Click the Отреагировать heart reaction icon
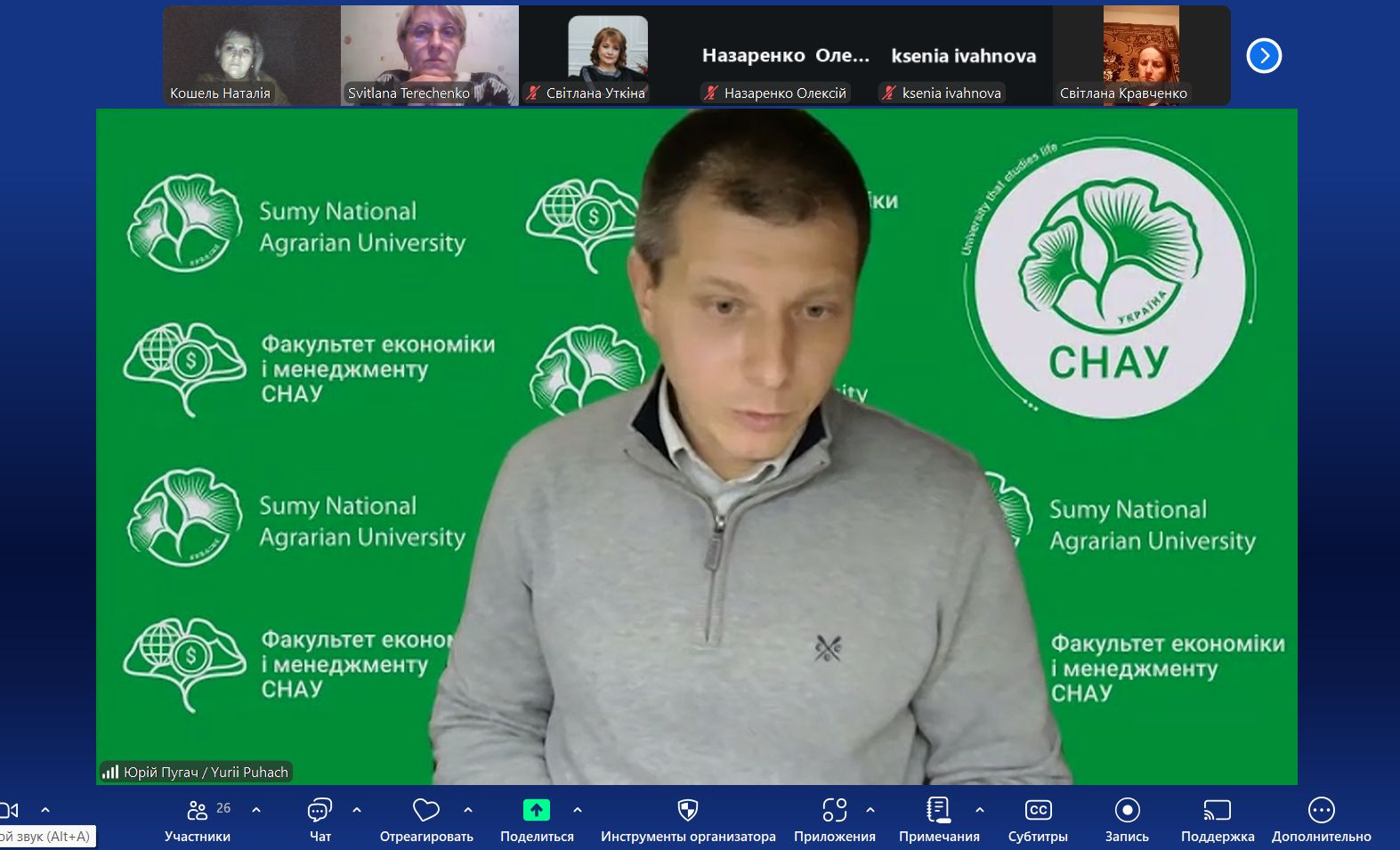This screenshot has height=850, width=1400. (x=426, y=810)
